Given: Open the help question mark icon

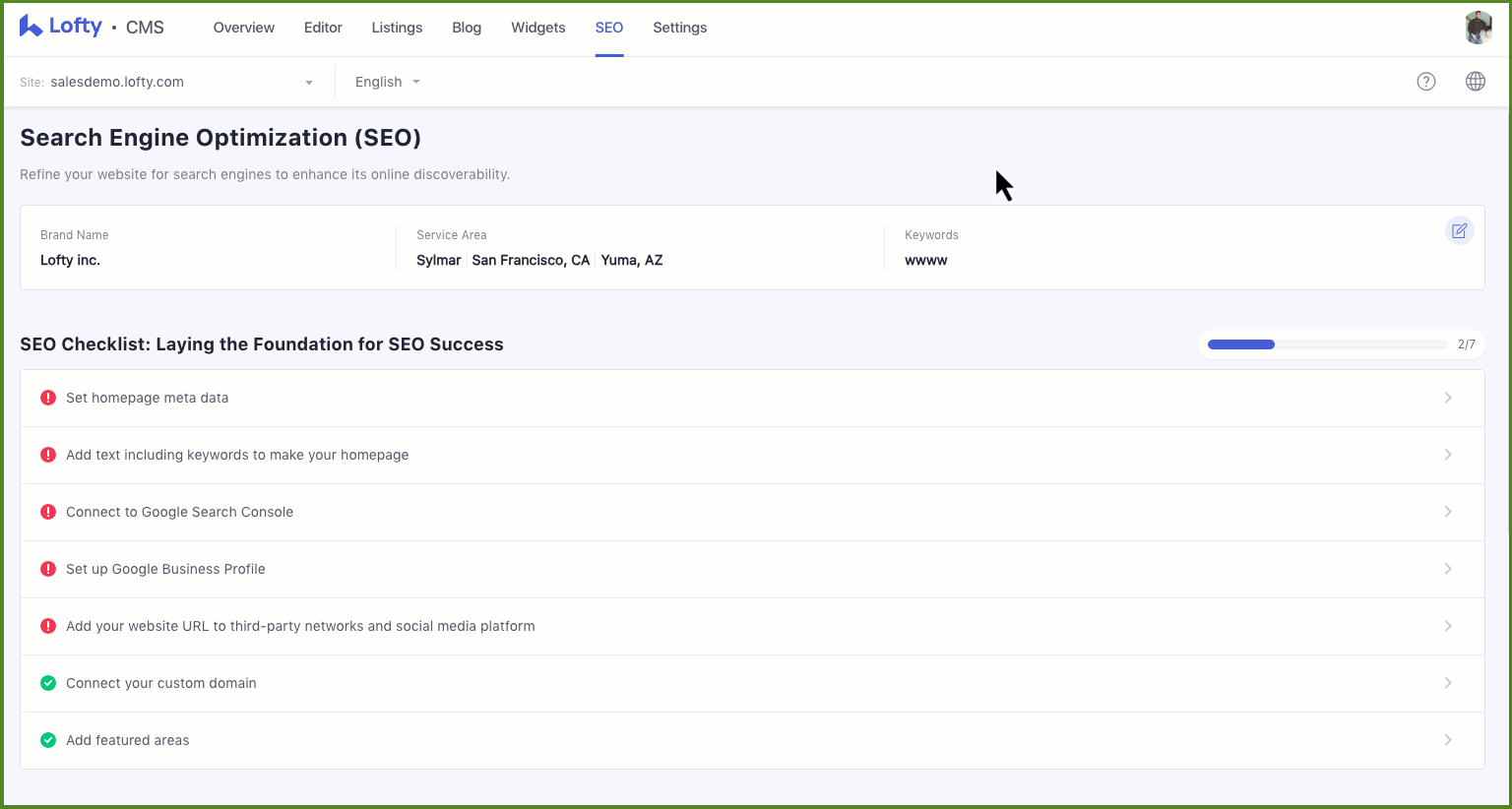Looking at the screenshot, I should pyautogui.click(x=1426, y=82).
